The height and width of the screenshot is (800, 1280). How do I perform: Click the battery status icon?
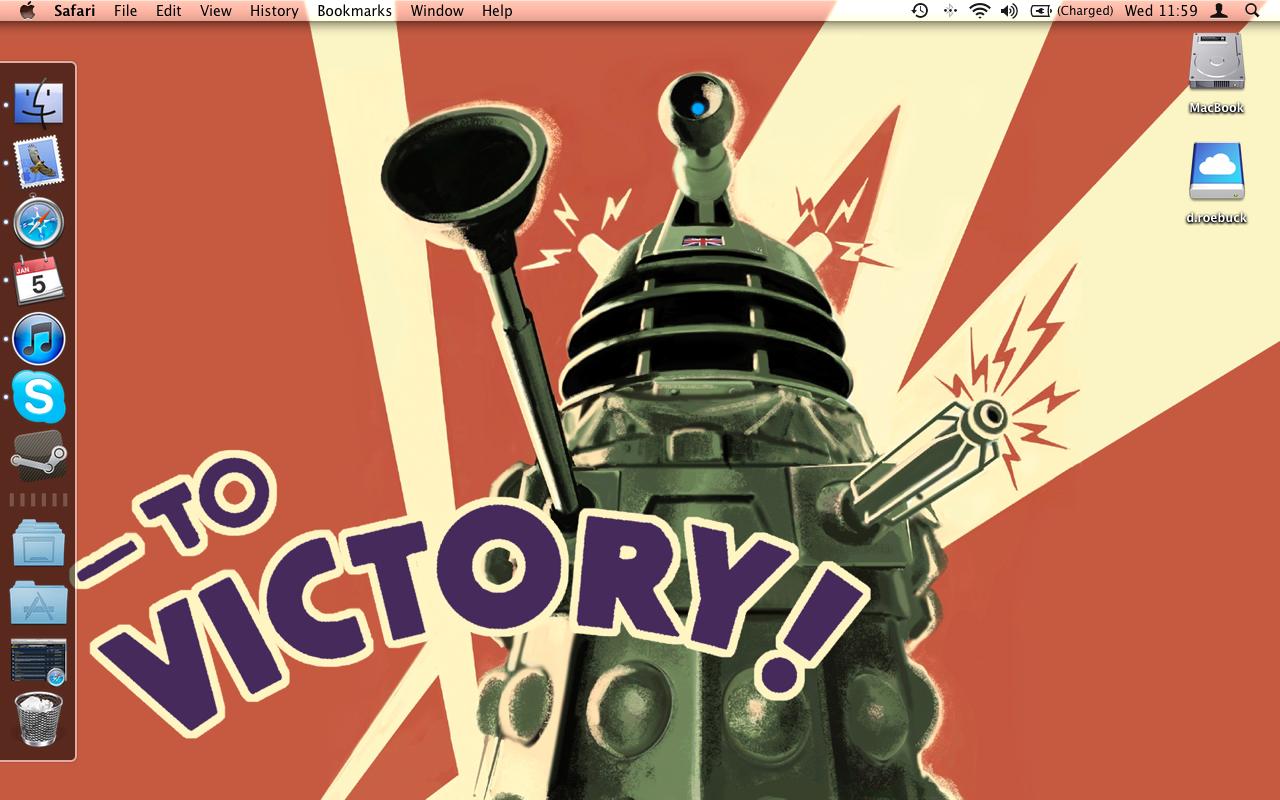[1041, 10]
